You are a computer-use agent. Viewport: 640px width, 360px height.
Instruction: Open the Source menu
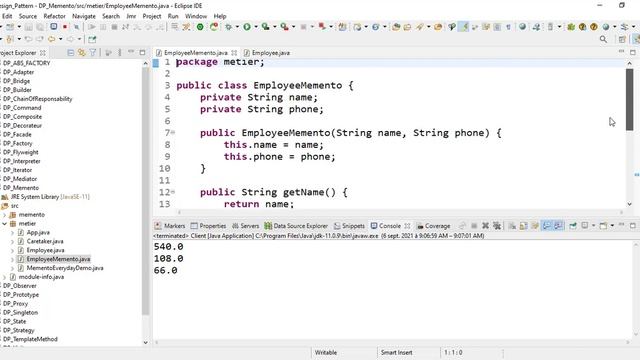28,16
